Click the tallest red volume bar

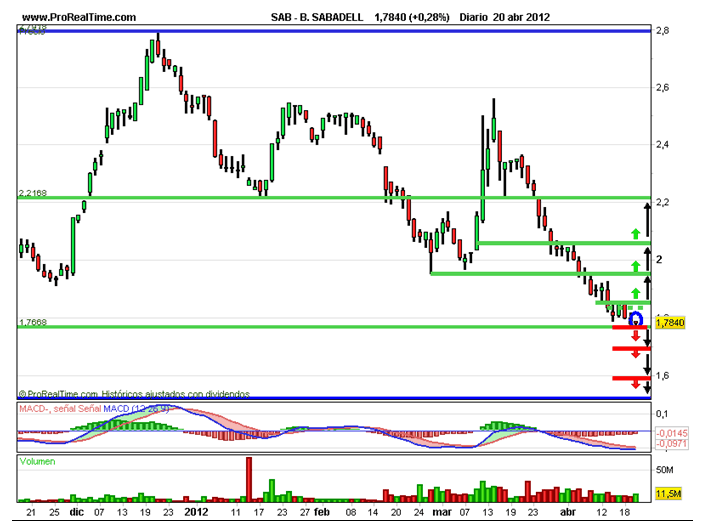pos(249,479)
